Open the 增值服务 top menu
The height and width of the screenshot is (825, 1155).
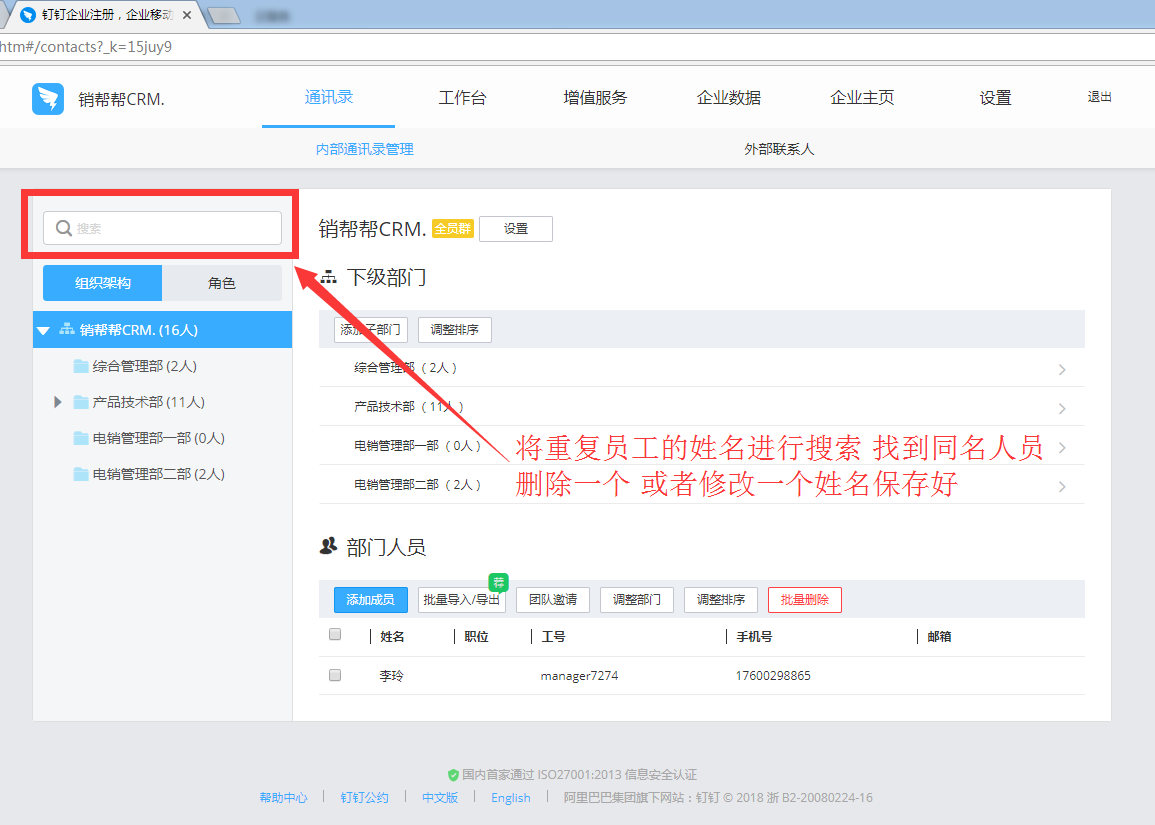pos(595,98)
